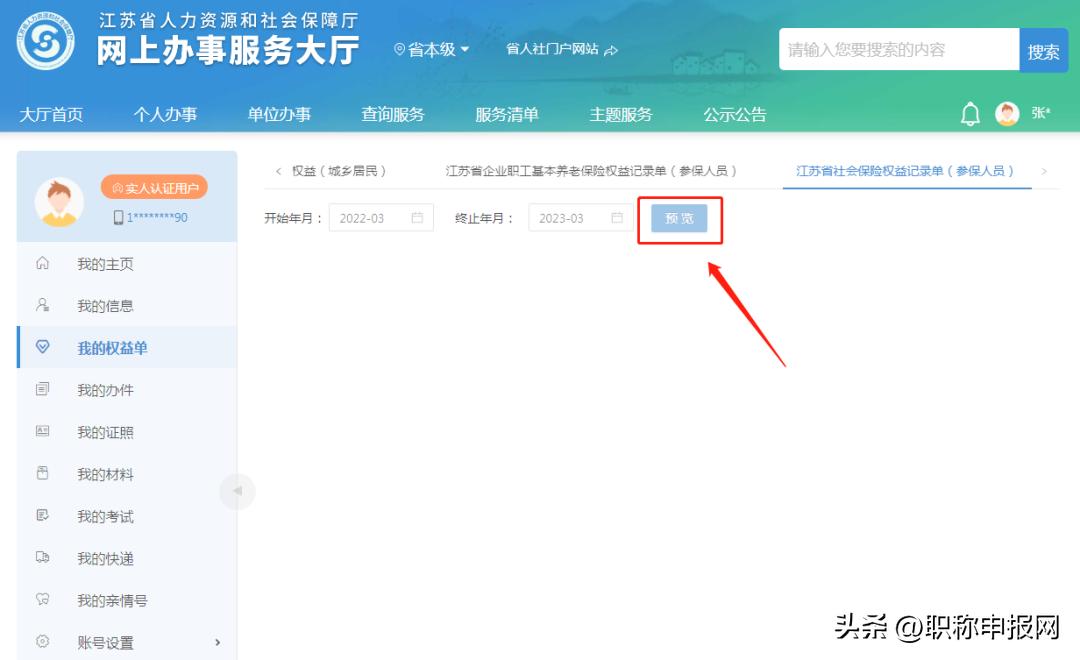Click the 我的材料 briefcase icon
Image resolution: width=1080 pixels, height=660 pixels.
tap(40, 474)
